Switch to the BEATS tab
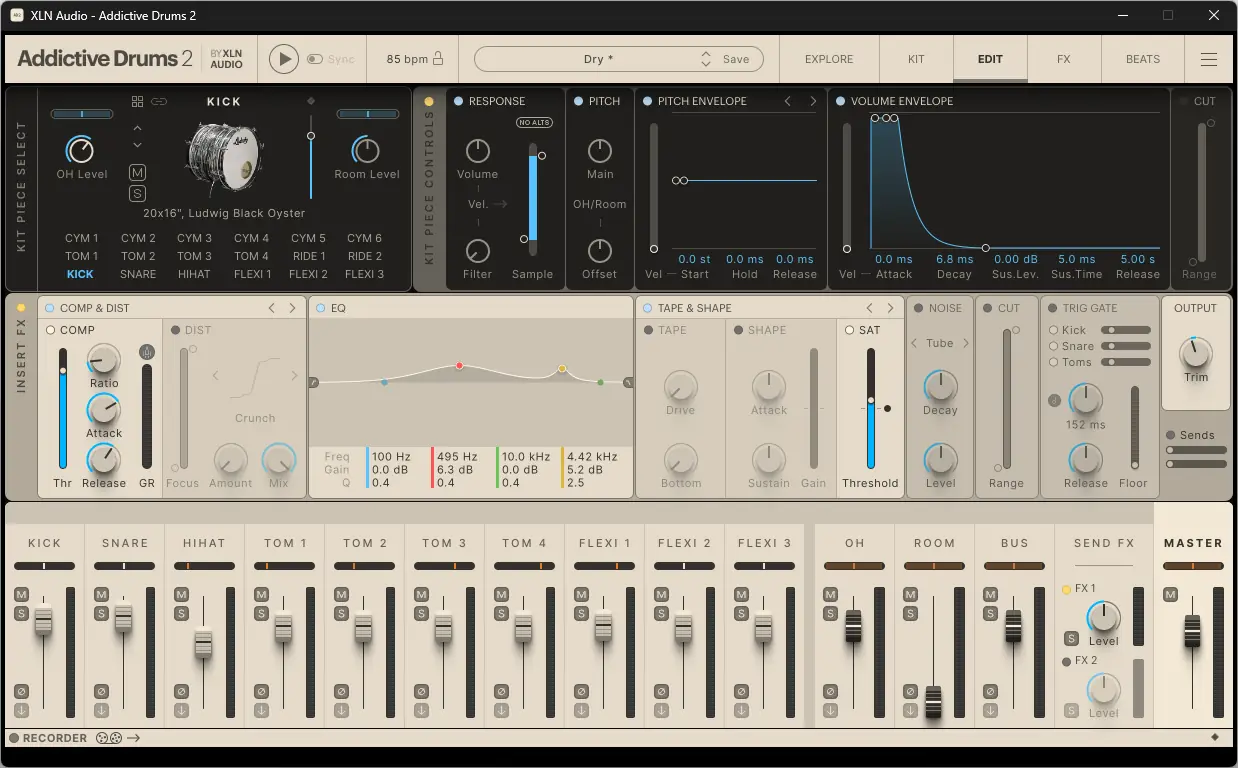Viewport: 1238px width, 768px height. 1142,59
